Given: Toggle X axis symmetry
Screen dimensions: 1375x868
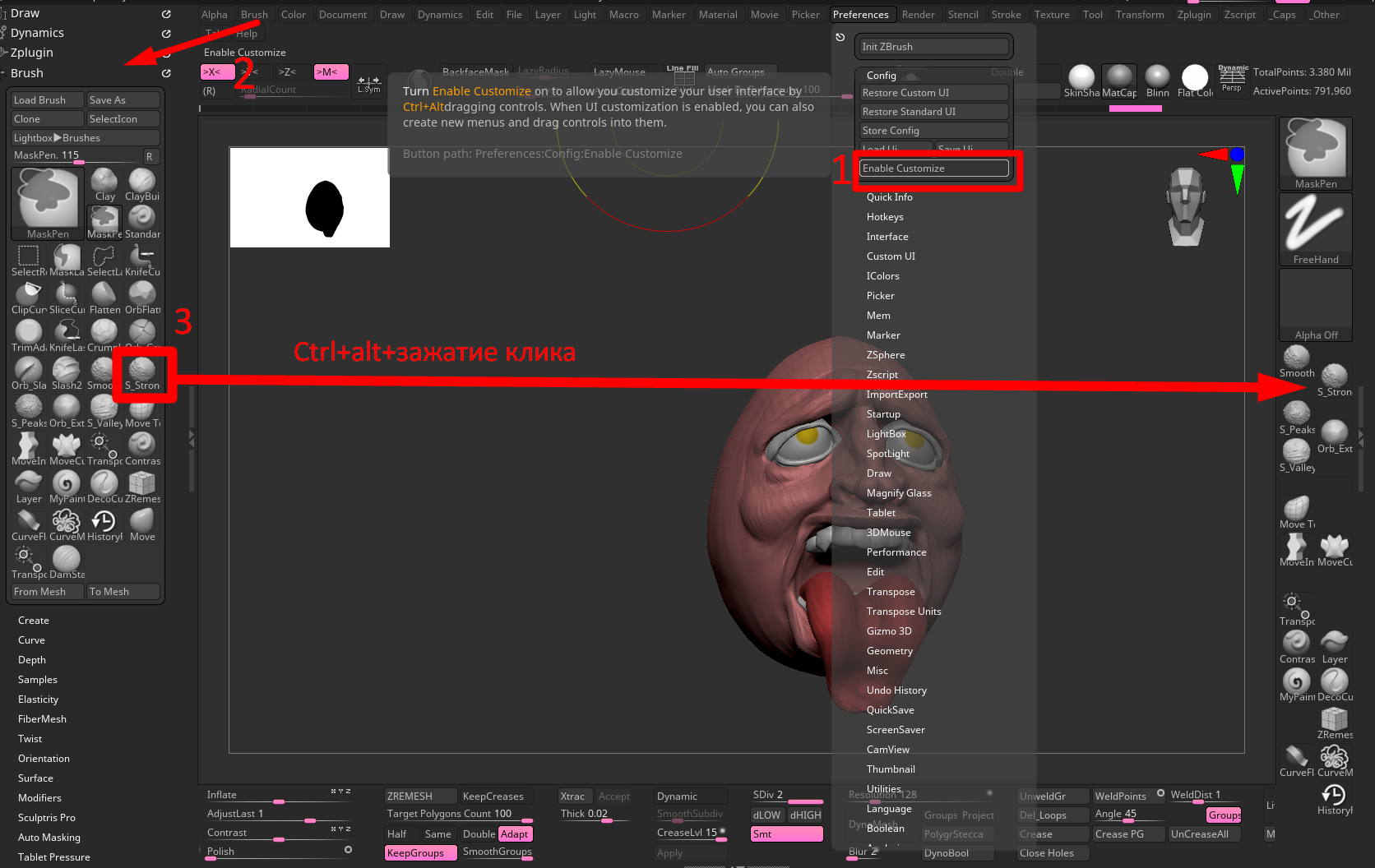Looking at the screenshot, I should click(216, 72).
